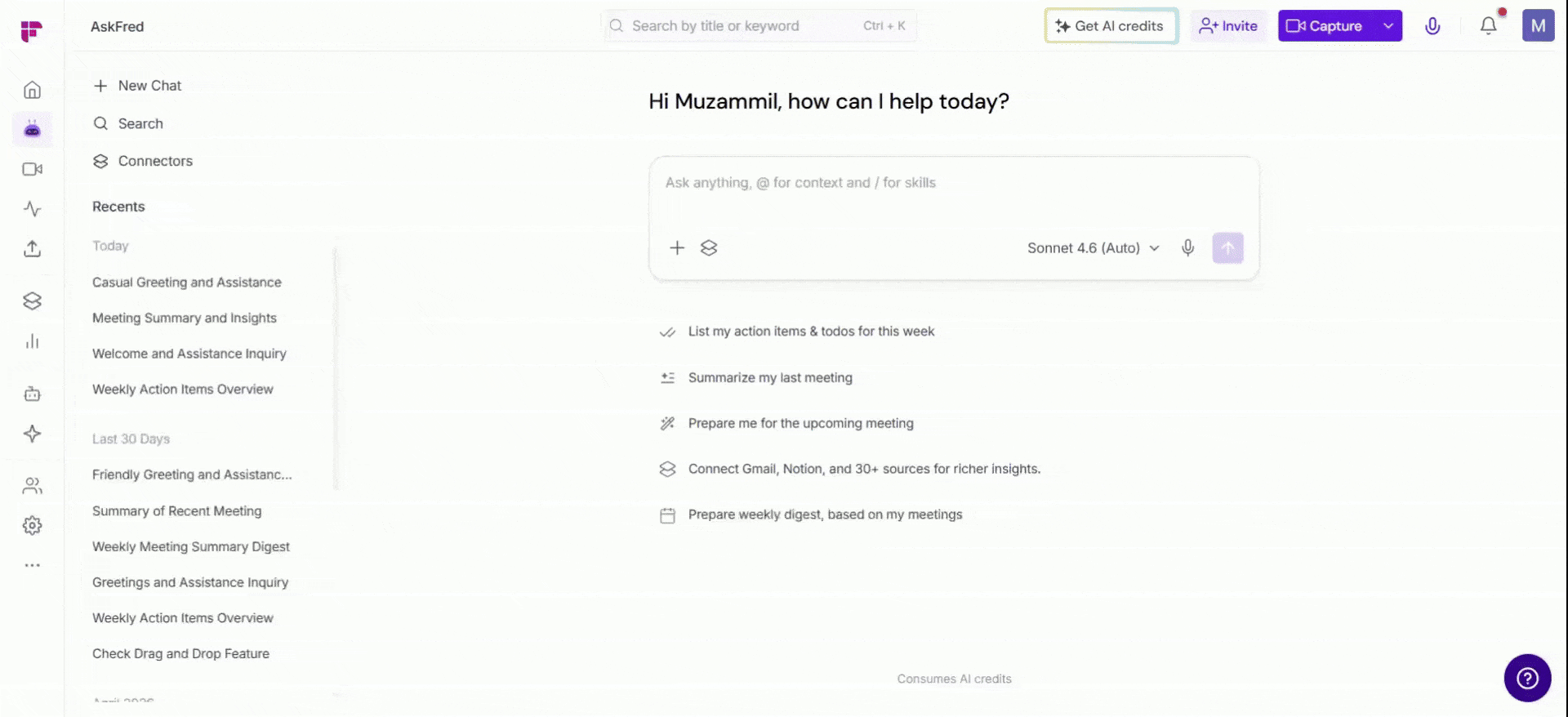This screenshot has height=717, width=1568.
Task: Open Welcome and Assistance Inquiry chat
Action: [x=189, y=354]
